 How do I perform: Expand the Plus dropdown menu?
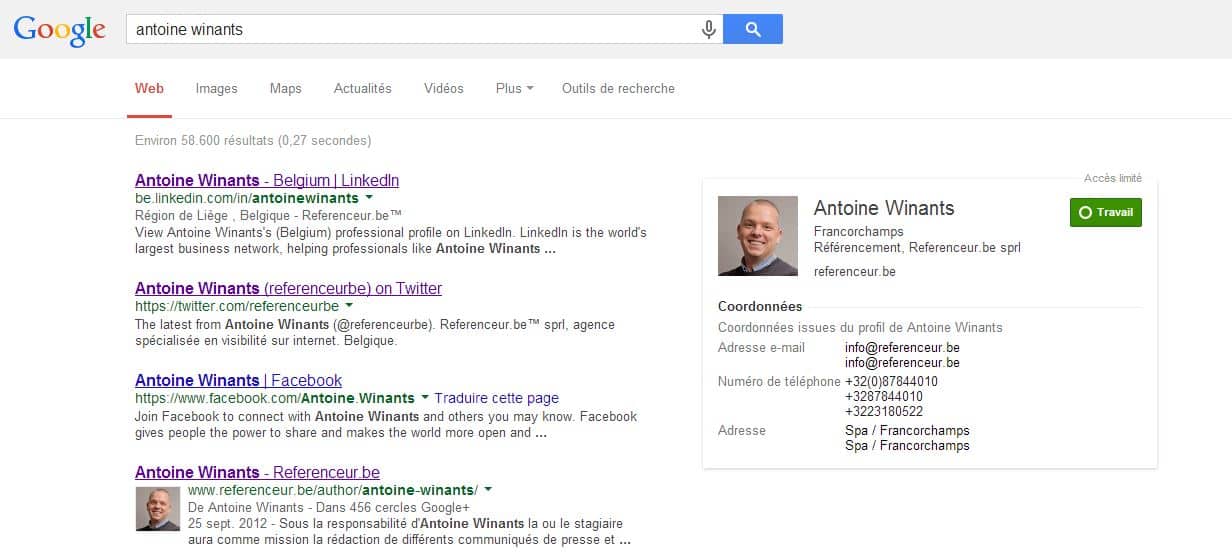coord(514,88)
